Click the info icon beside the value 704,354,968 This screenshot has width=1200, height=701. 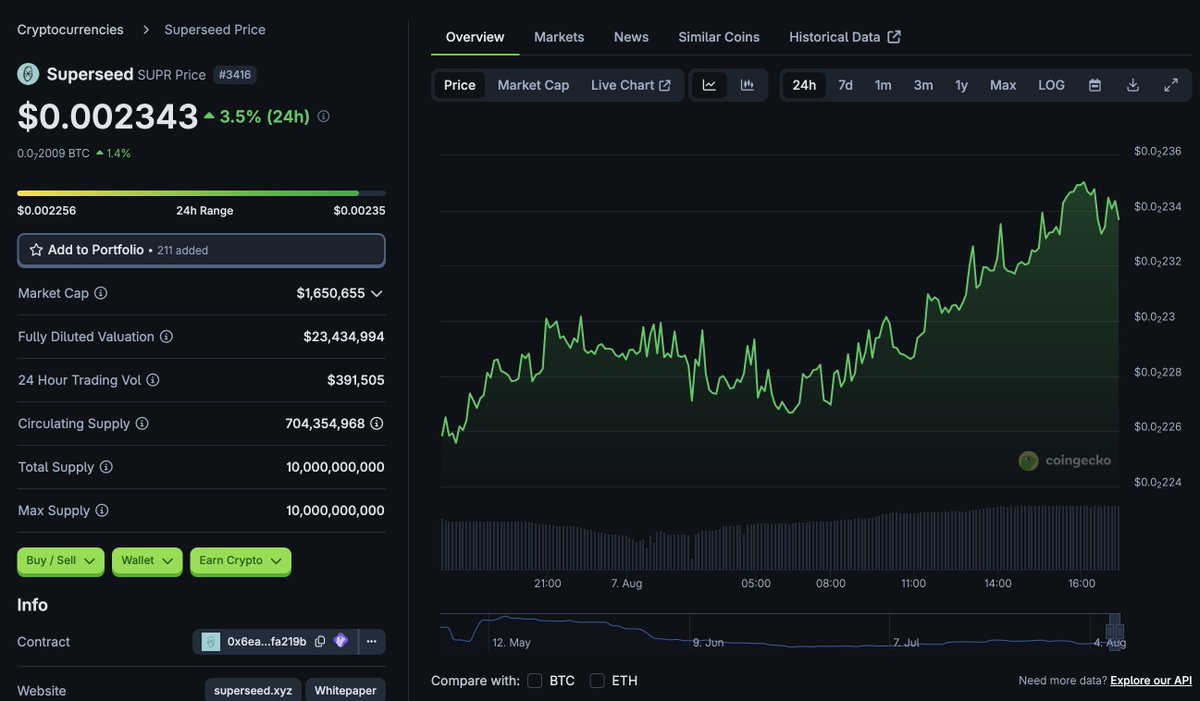point(377,424)
